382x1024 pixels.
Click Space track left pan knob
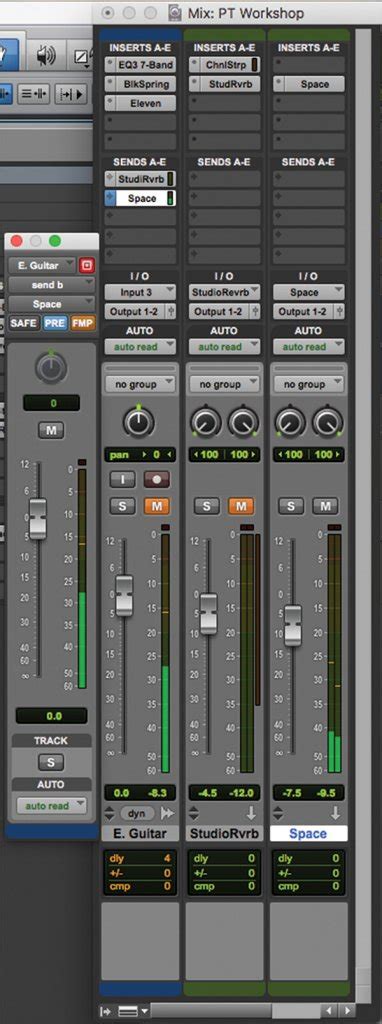291,423
